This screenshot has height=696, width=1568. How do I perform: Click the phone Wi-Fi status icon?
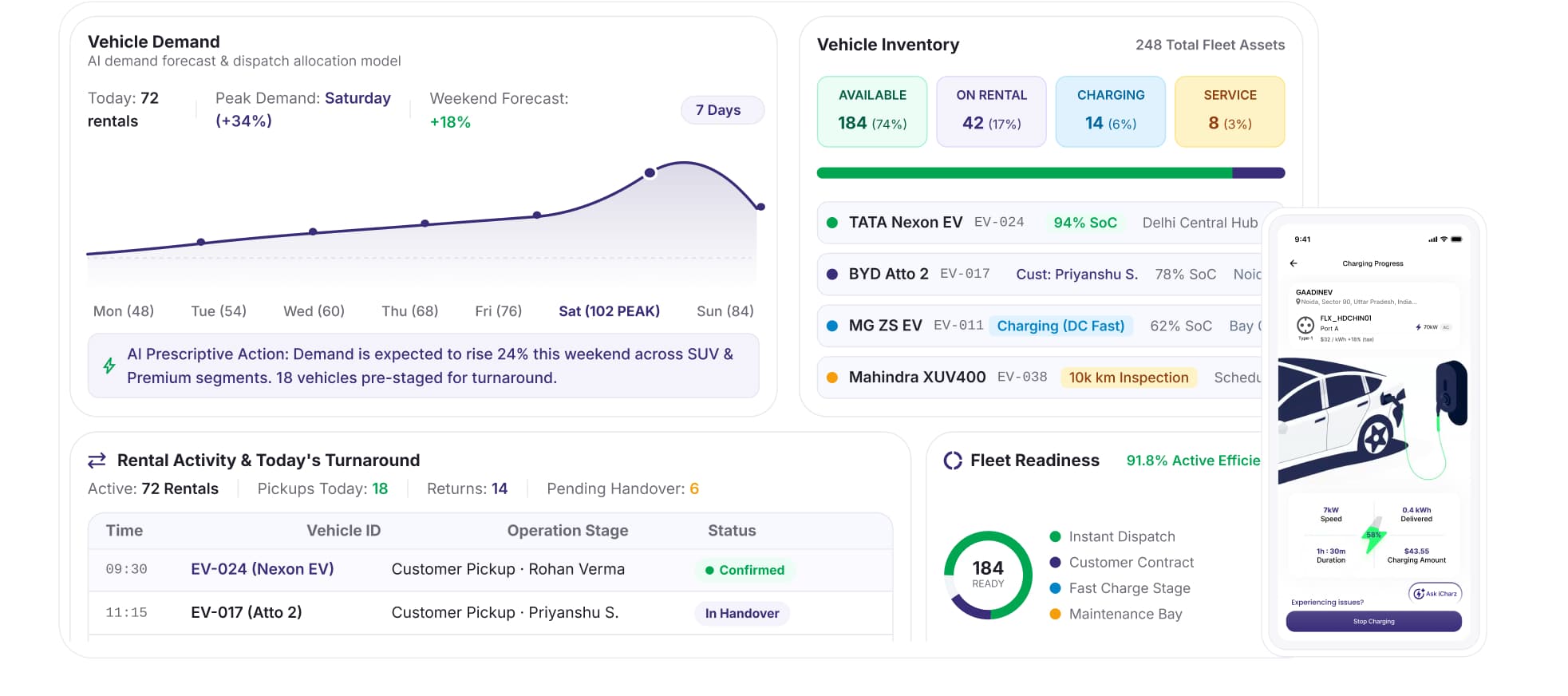[x=1444, y=239]
